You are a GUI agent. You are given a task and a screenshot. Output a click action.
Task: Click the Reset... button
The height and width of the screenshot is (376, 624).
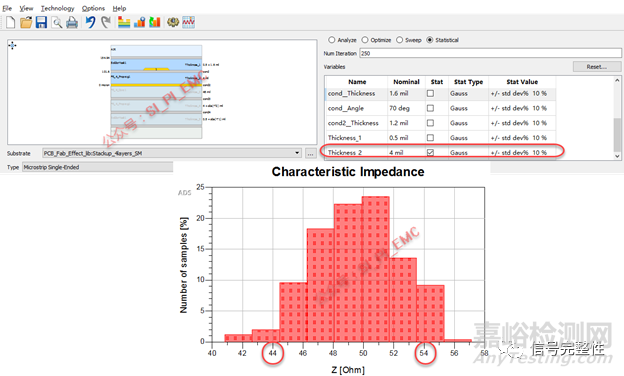click(x=597, y=67)
